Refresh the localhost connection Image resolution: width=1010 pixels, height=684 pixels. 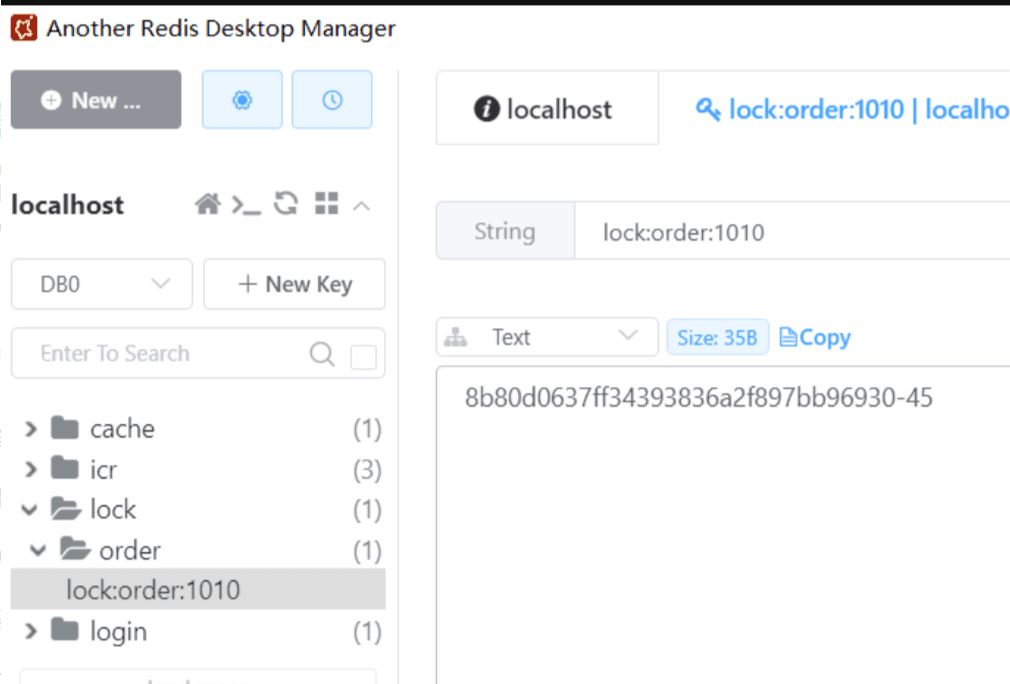(x=286, y=205)
